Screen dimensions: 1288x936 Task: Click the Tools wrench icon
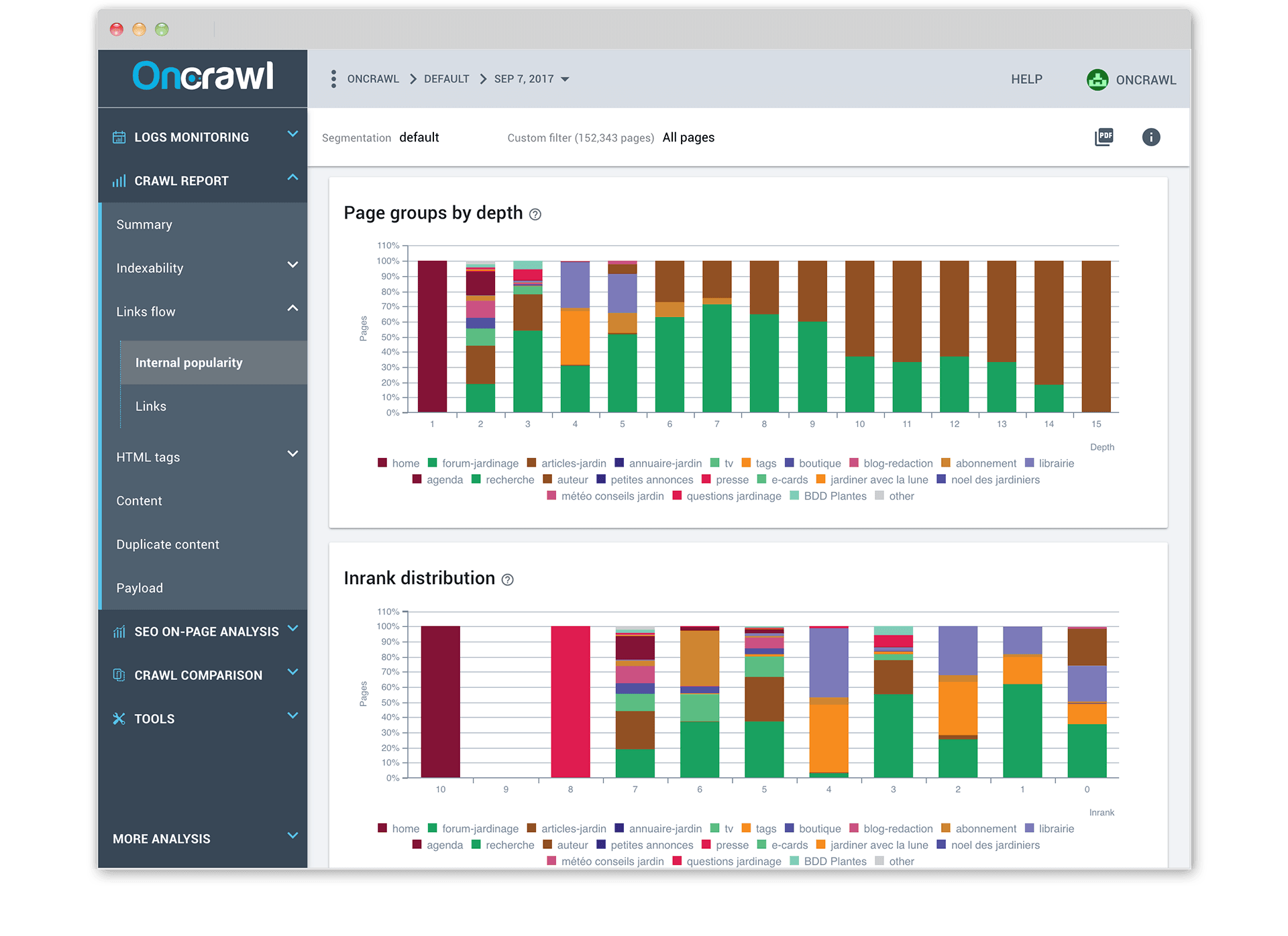point(119,719)
